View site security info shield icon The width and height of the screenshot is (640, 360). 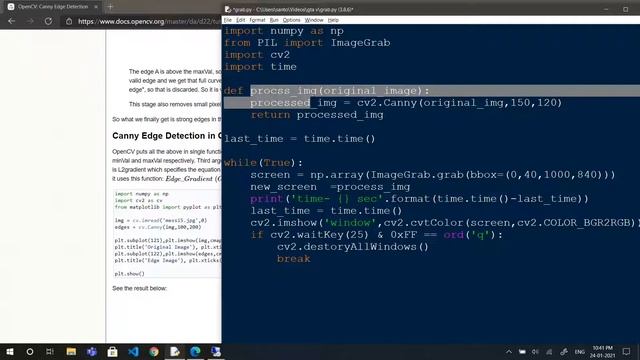click(69, 21)
